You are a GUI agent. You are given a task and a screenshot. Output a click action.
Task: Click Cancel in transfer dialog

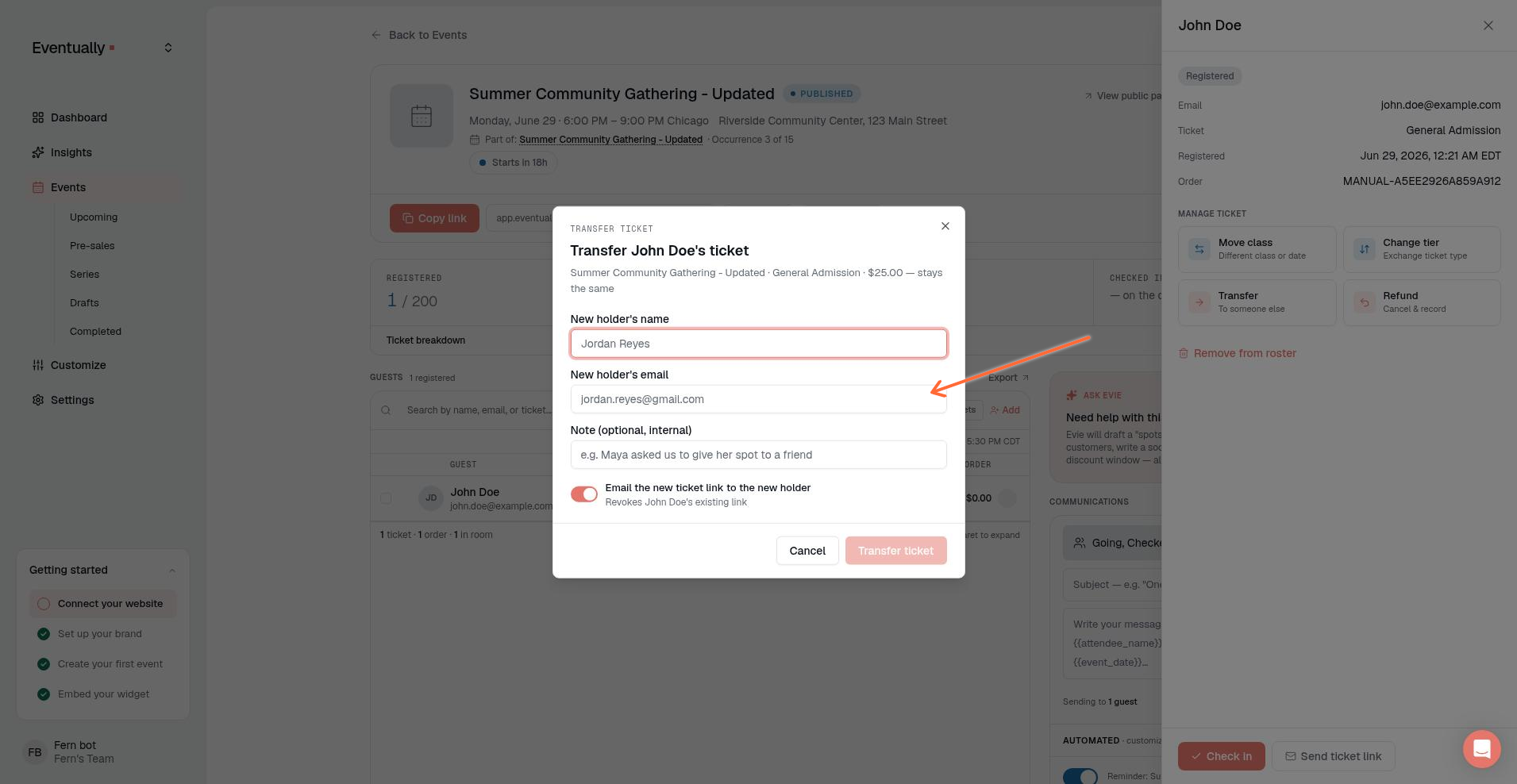[x=807, y=551]
